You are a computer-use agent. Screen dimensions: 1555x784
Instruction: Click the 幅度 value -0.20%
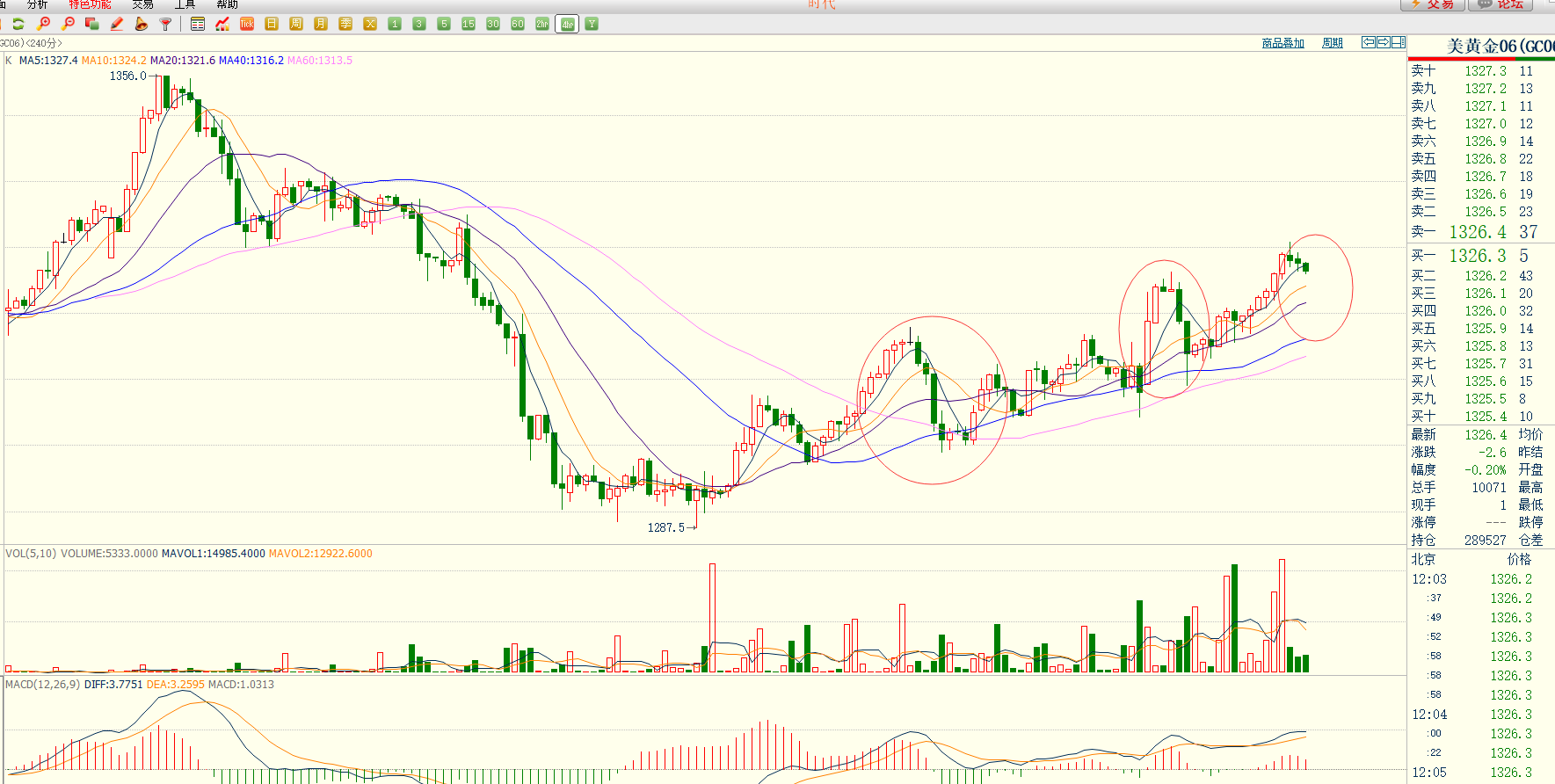tap(1486, 470)
